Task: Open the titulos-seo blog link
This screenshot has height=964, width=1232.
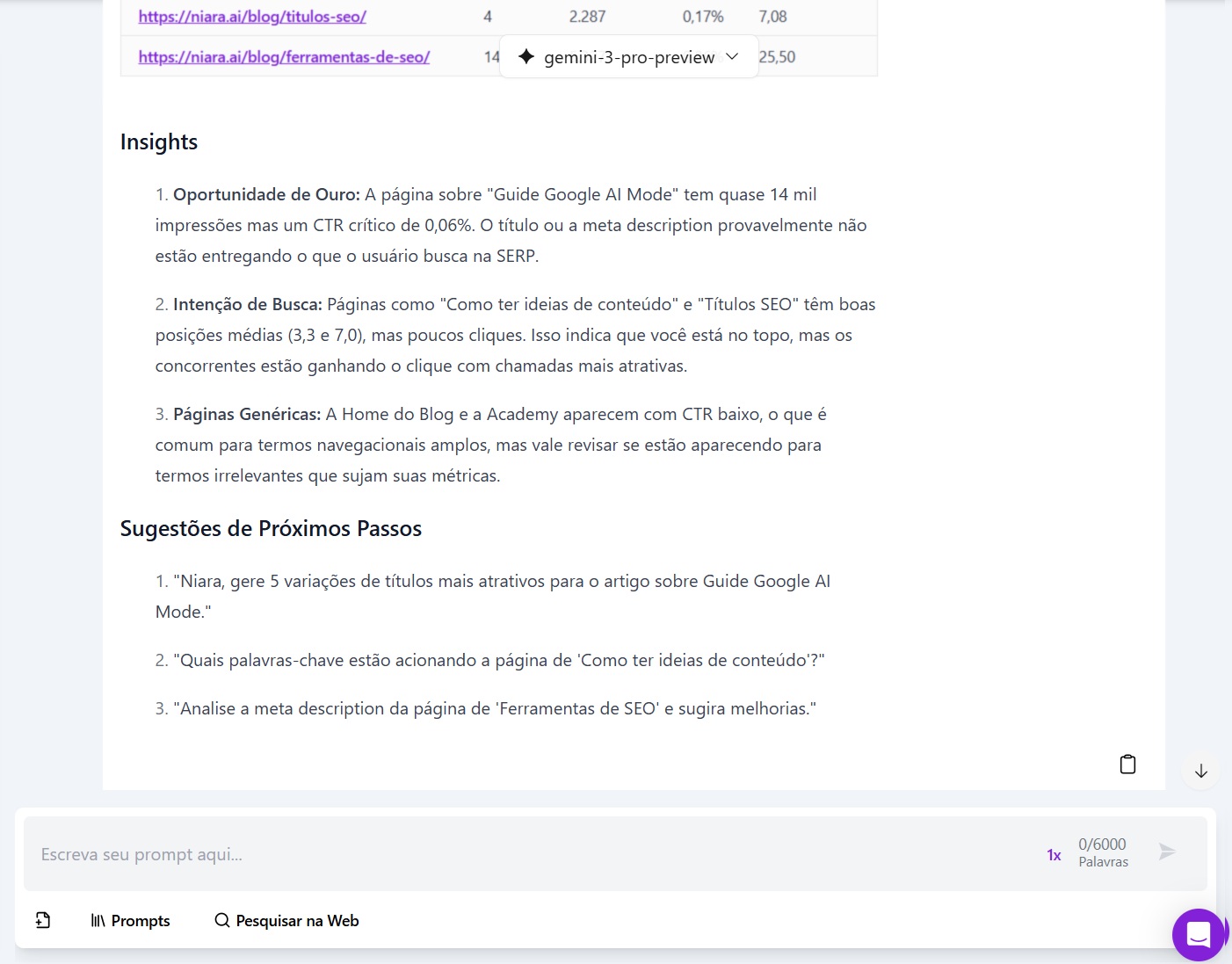Action: coord(252,17)
